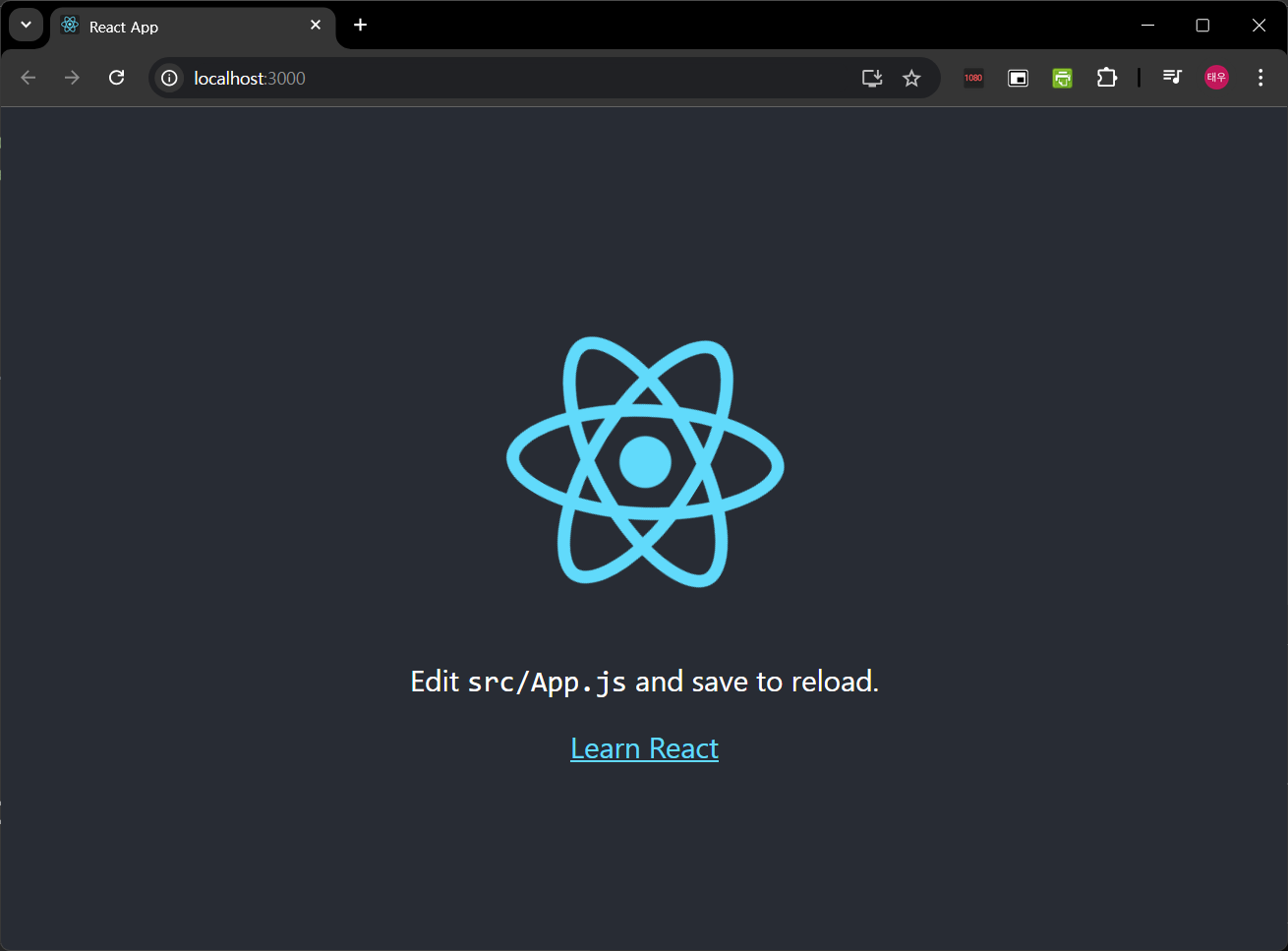Click the 'Edit src/App.js and save to reload.' text
Image resolution: width=1288 pixels, height=951 pixels.
coord(645,682)
